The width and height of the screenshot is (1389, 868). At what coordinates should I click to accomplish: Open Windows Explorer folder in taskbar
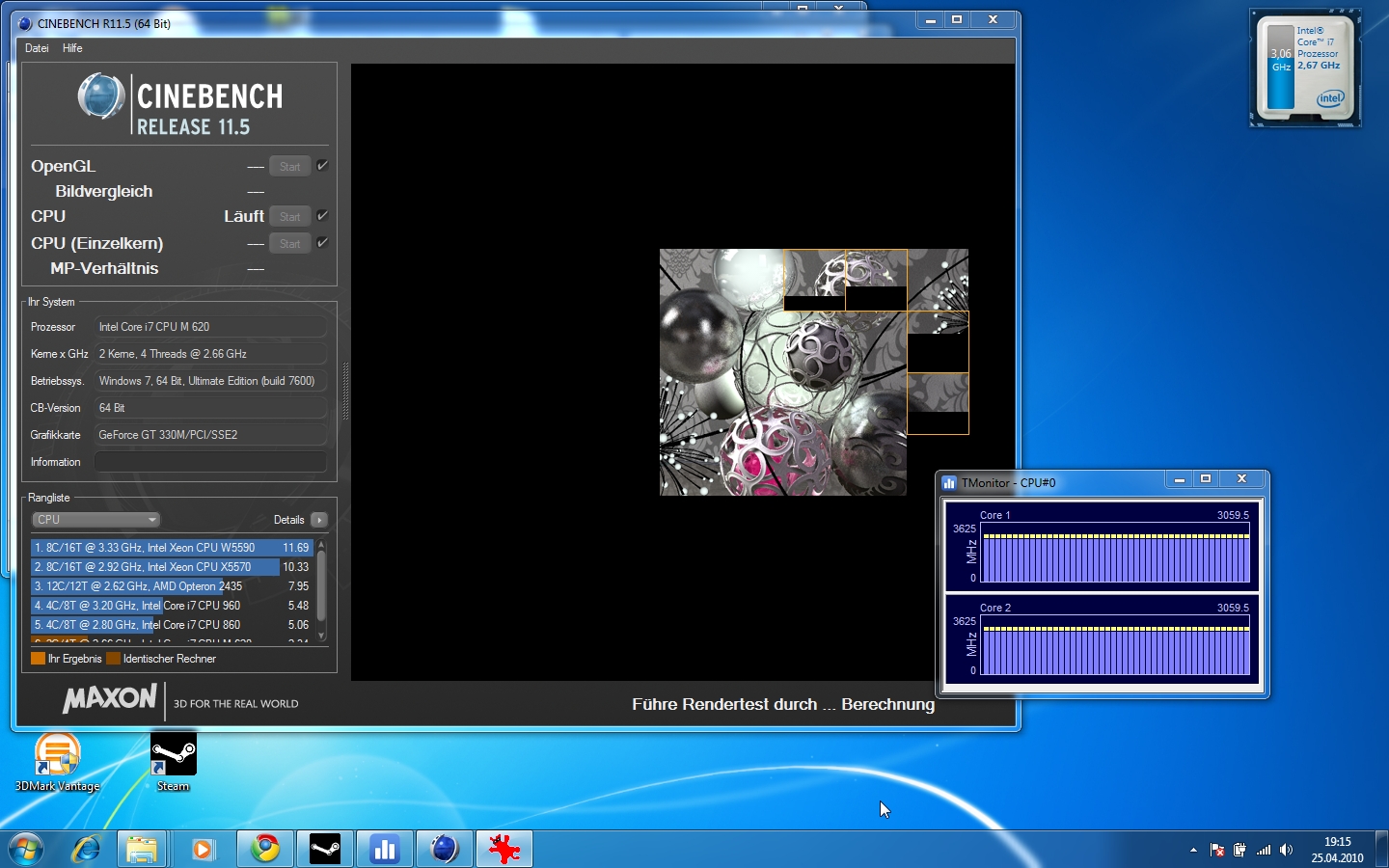[142, 849]
